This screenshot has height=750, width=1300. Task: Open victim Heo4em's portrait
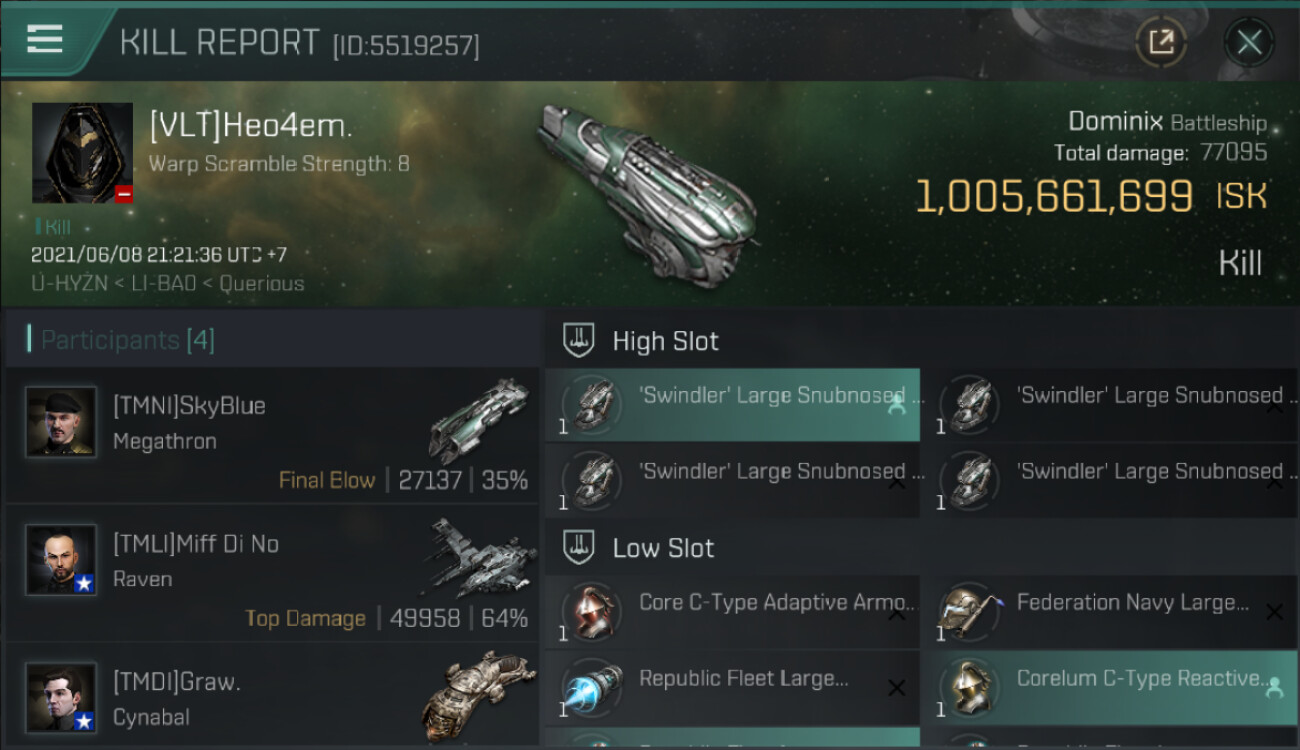point(82,153)
